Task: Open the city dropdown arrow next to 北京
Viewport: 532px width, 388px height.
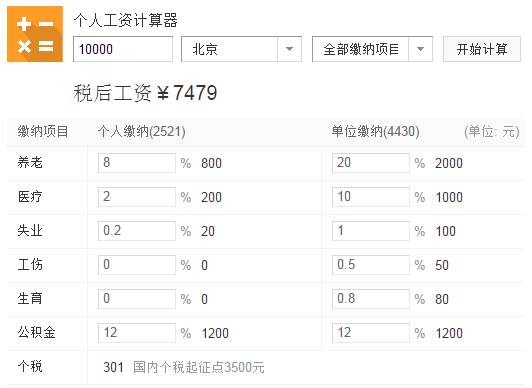Action: (x=289, y=49)
